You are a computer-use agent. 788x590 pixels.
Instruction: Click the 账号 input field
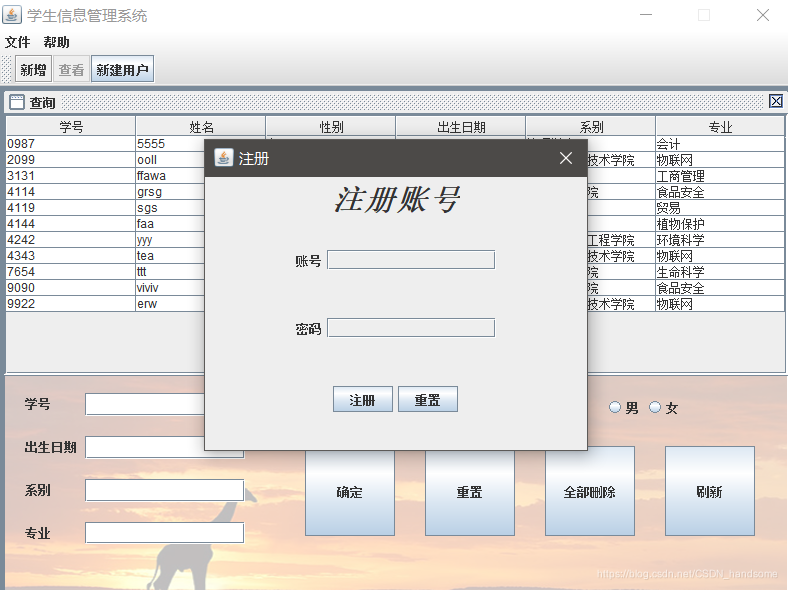[x=411, y=260]
